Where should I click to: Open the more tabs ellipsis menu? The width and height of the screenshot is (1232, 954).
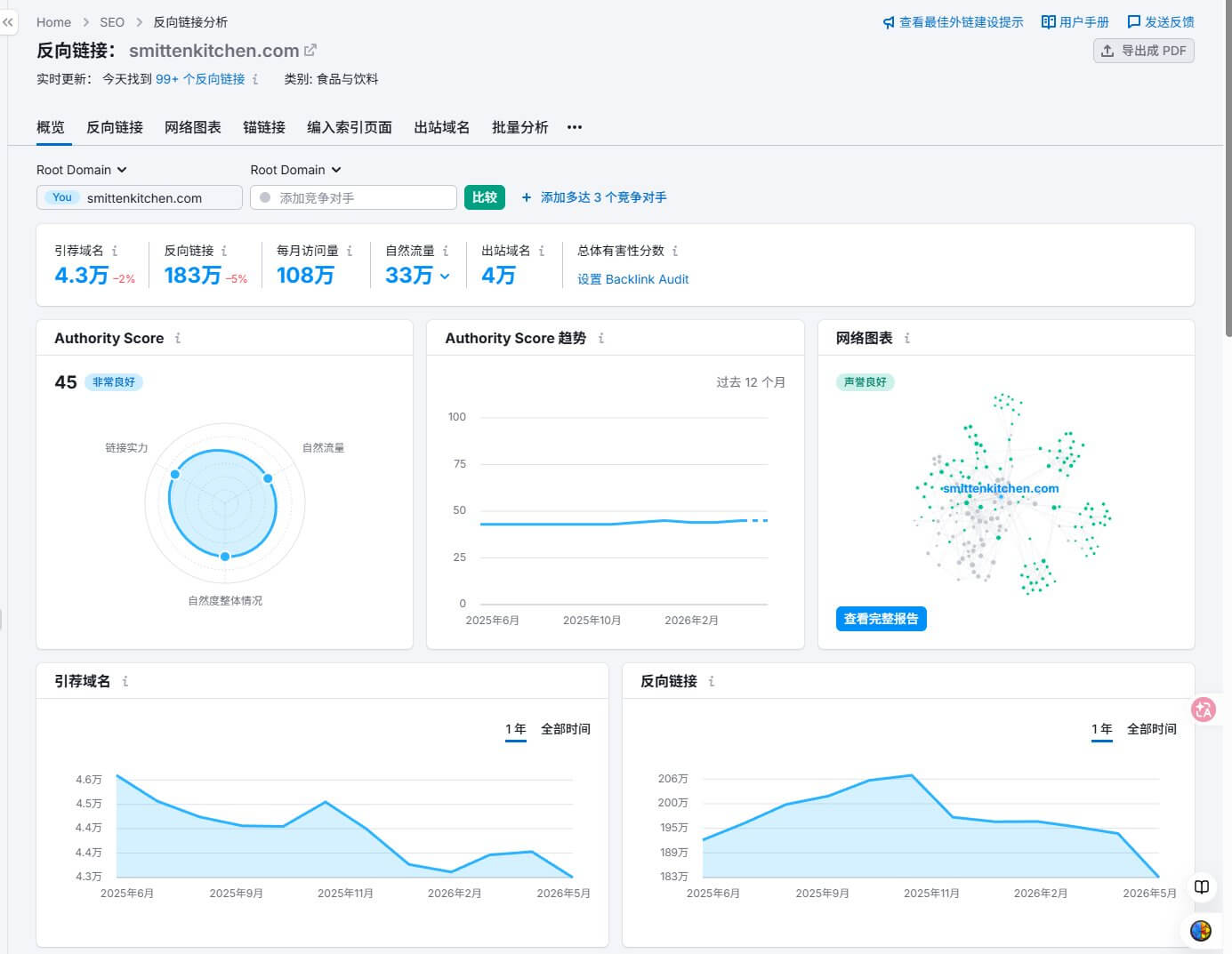pos(575,127)
